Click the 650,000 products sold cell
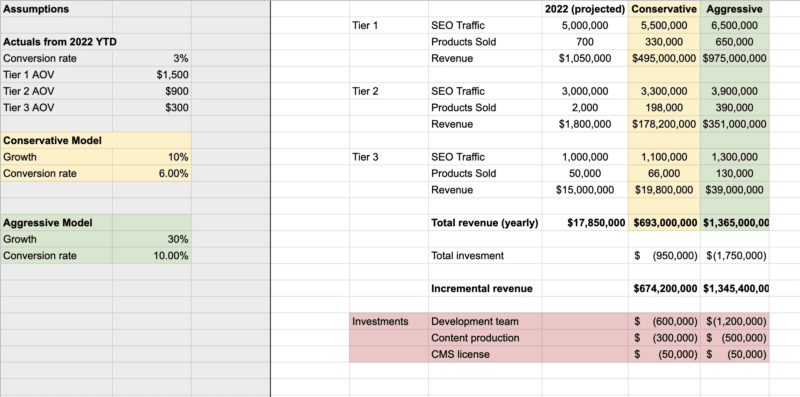The image size is (800, 397). [734, 42]
